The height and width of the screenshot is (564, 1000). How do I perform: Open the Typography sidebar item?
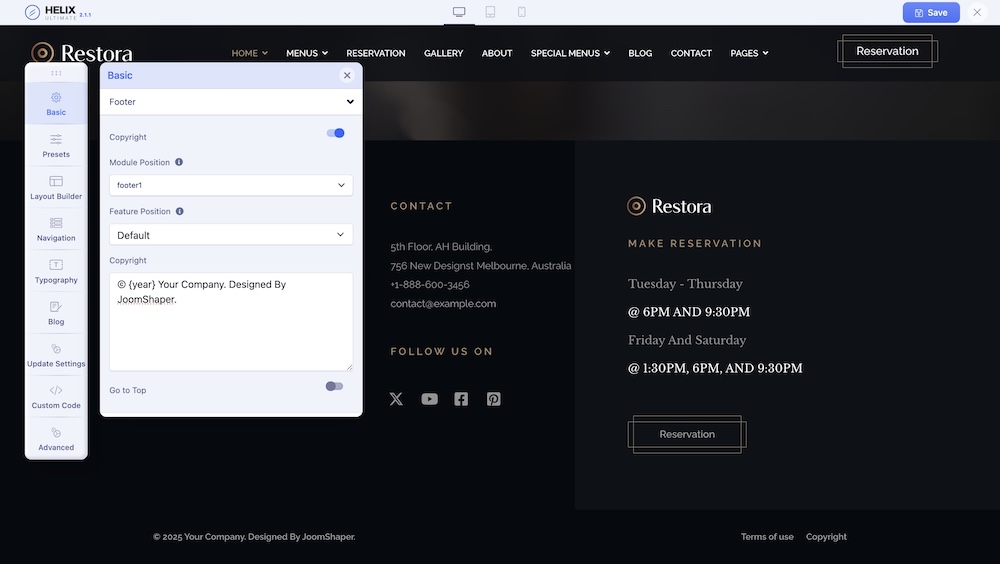pos(56,271)
